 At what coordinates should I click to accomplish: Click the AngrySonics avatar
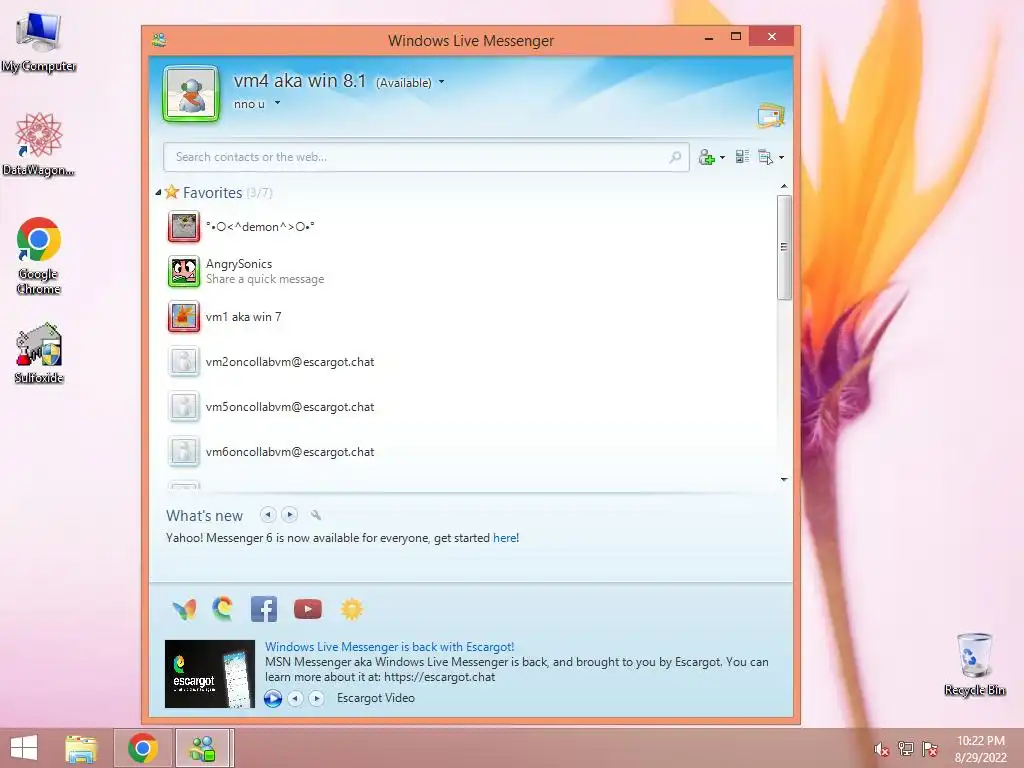click(x=184, y=272)
